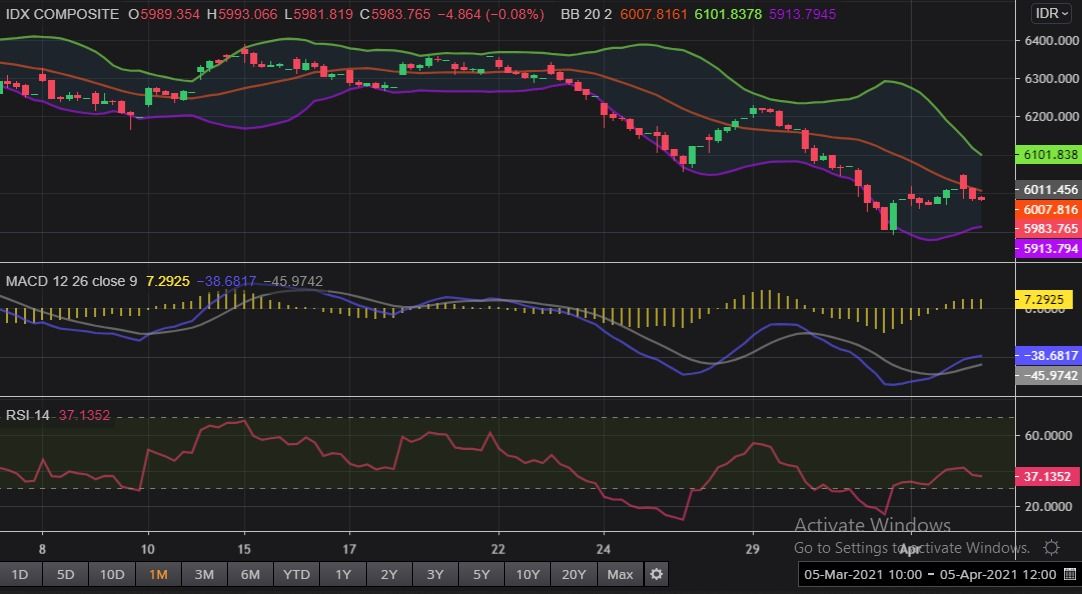Switch to the 1D time range
This screenshot has height=594, width=1082.
(19, 574)
